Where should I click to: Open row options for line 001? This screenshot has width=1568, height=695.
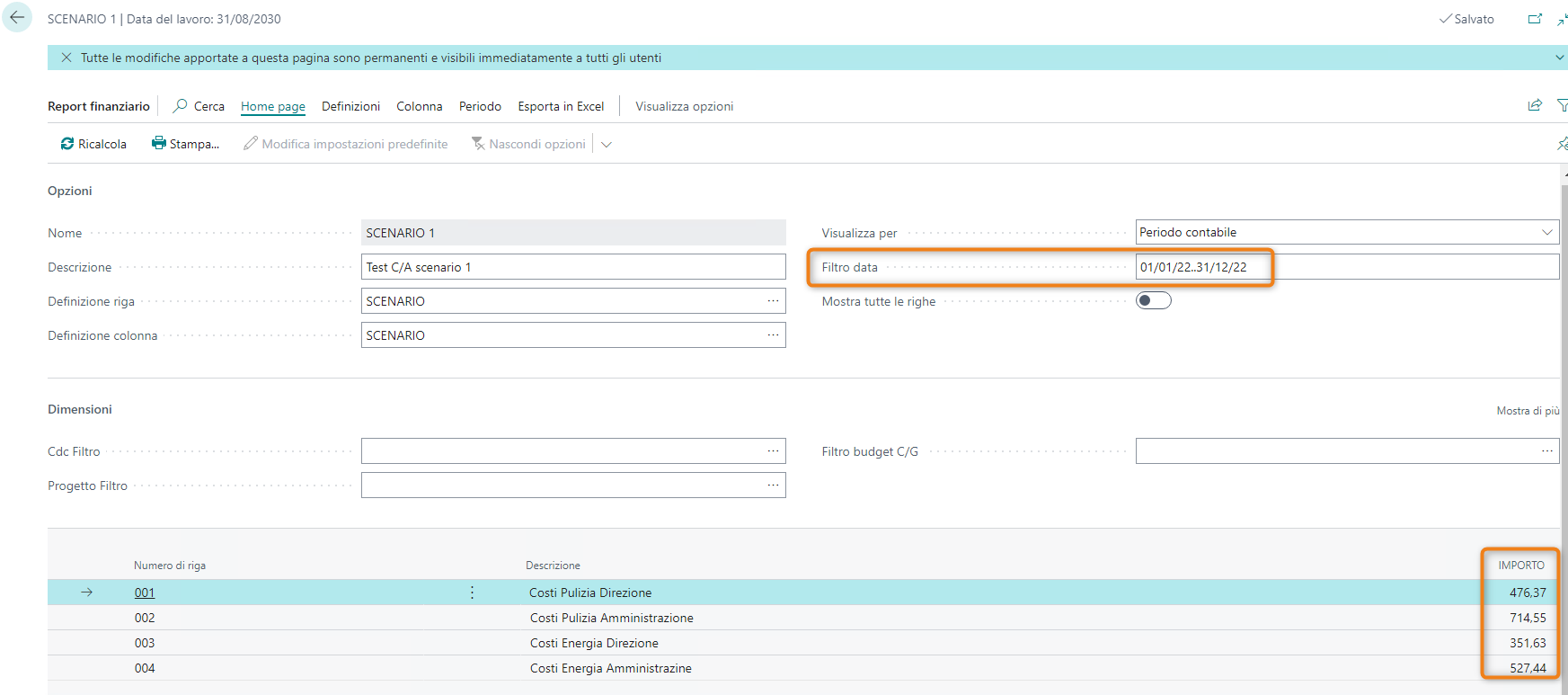coord(472,593)
